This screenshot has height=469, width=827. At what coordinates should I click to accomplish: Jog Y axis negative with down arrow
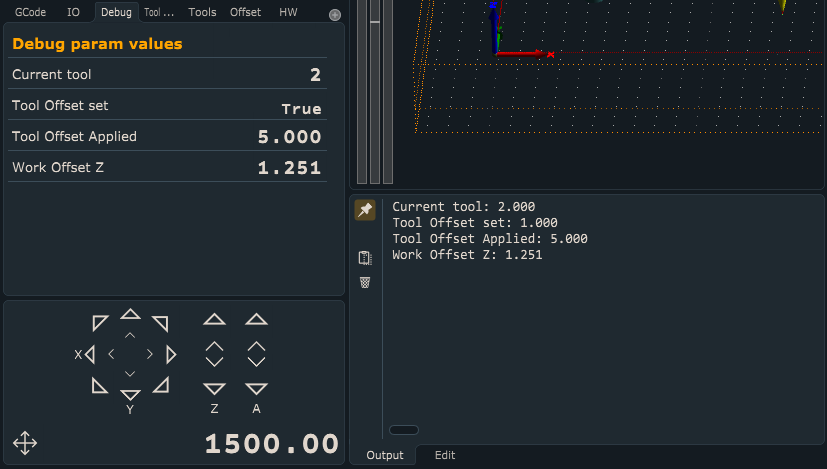click(x=130, y=394)
